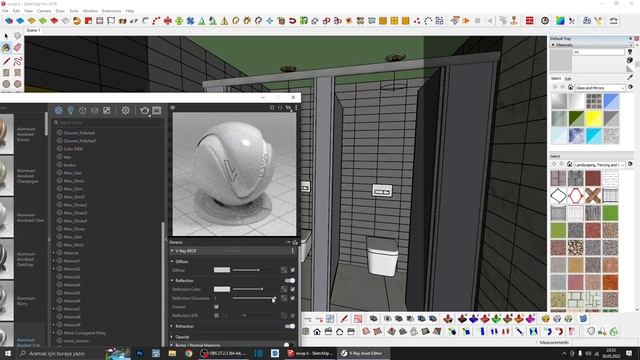The image size is (640, 360).
Task: Select Color M06 material in list
Action: click(73, 149)
